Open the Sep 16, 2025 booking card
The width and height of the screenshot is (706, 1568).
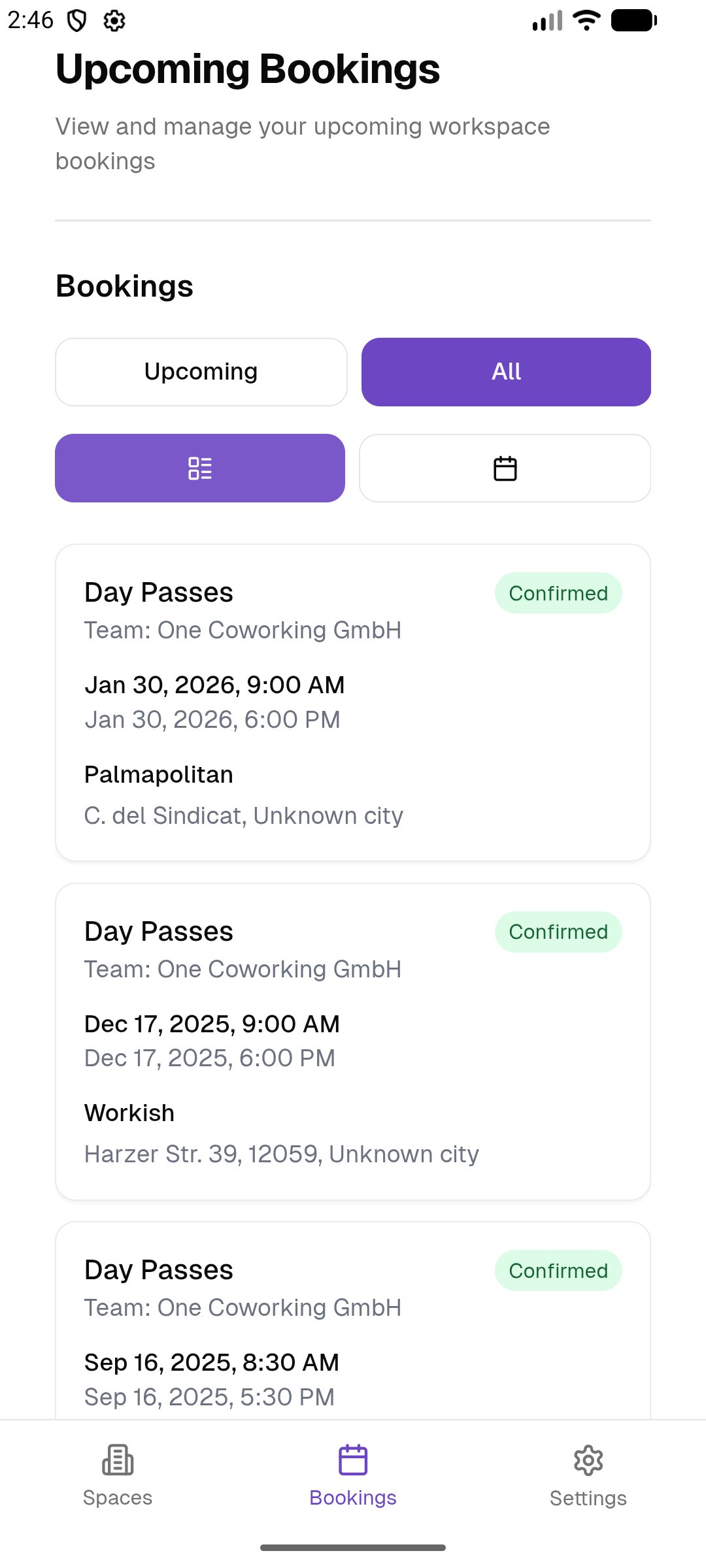(x=353, y=1346)
